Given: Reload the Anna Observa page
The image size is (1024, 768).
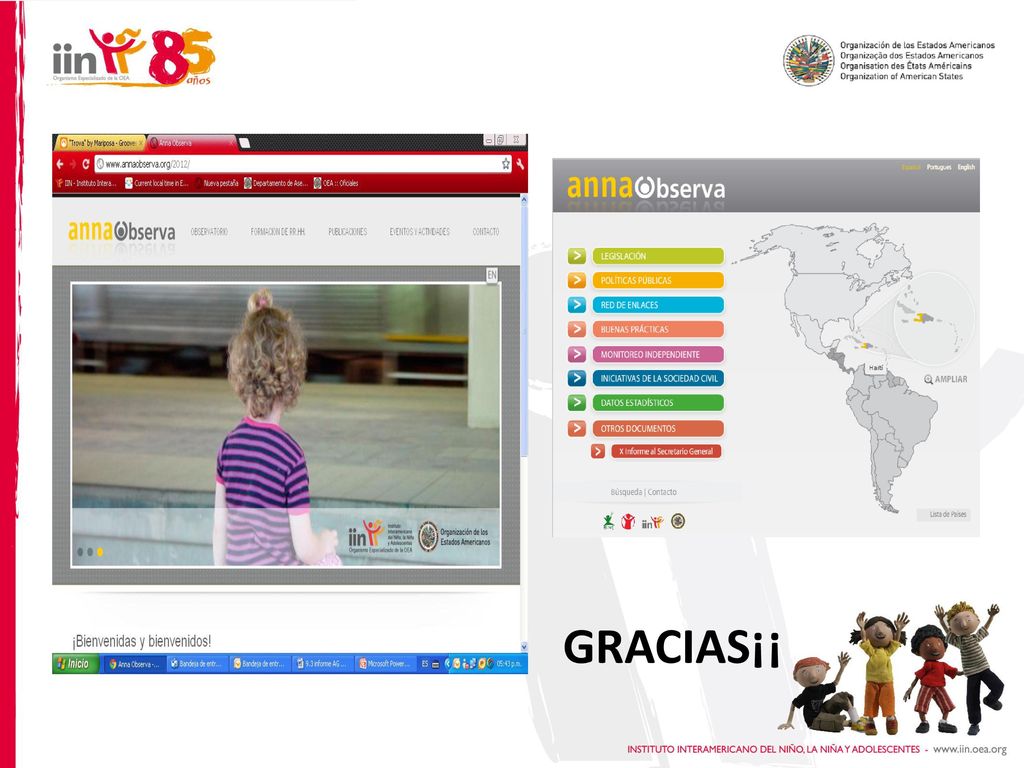Looking at the screenshot, I should (85, 165).
